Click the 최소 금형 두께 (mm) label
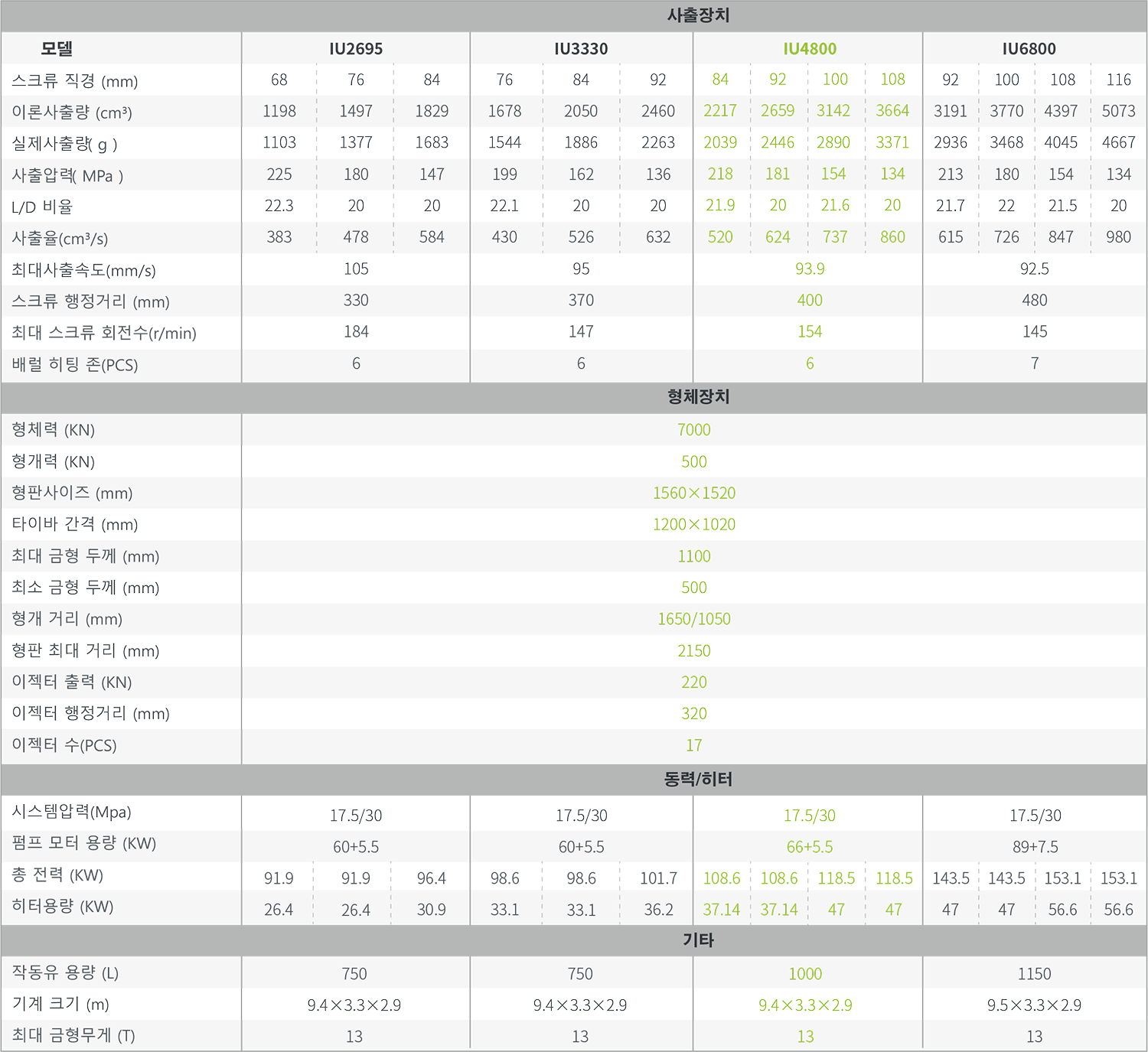This screenshot has height=1052, width=1148. click(x=86, y=588)
